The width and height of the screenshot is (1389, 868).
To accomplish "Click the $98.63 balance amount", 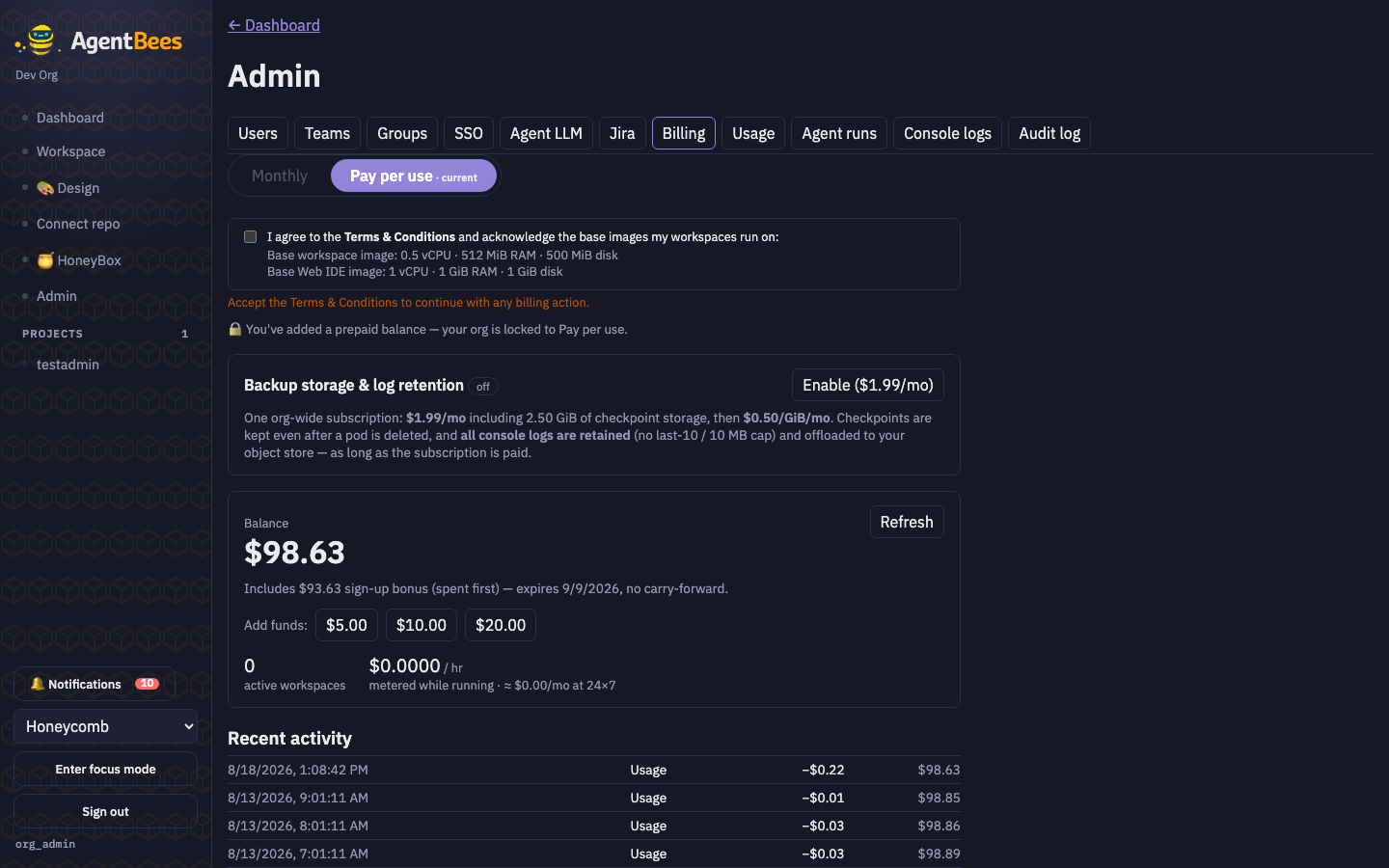I will point(294,553).
